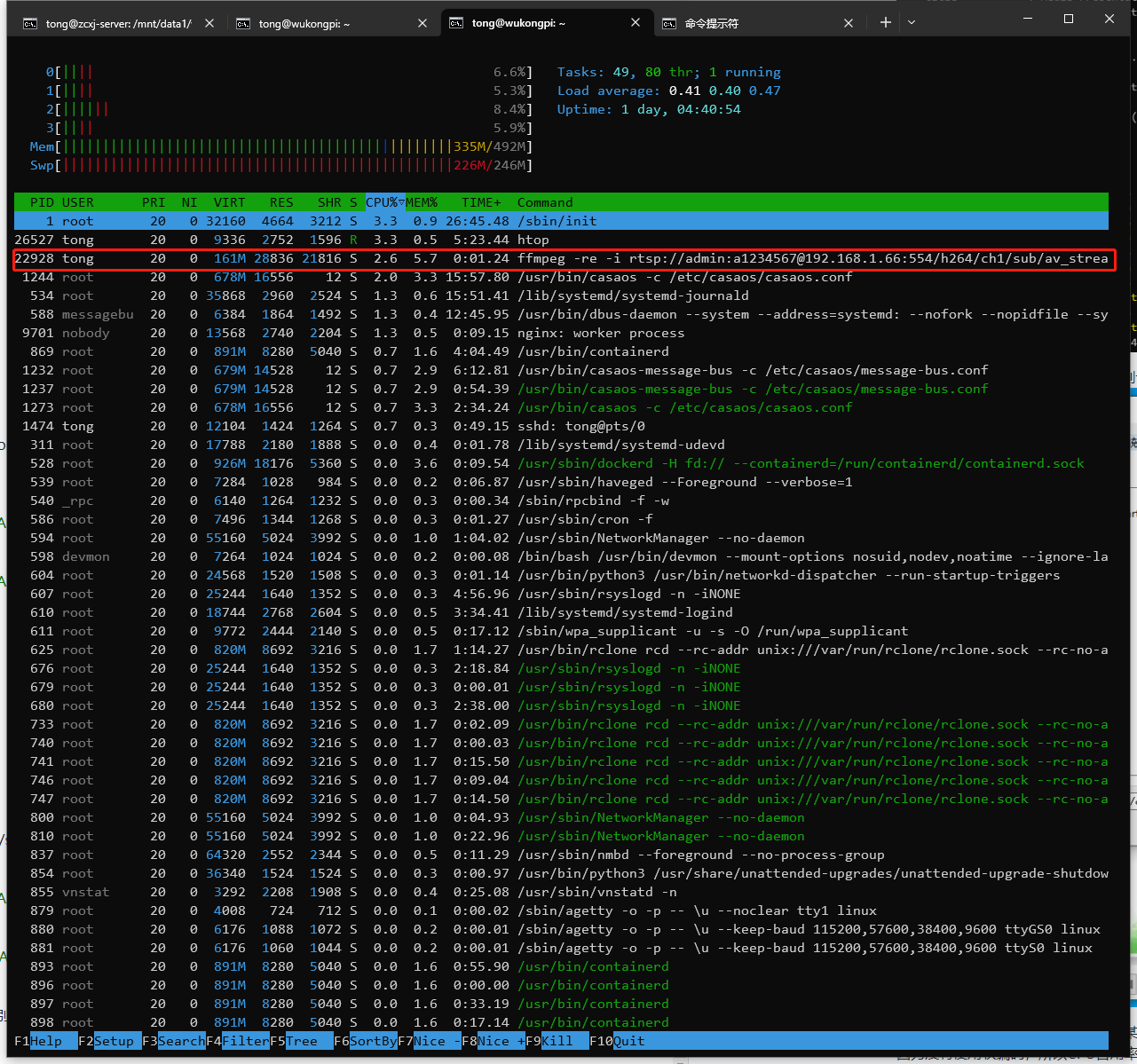1137x1064 pixels.
Task: Select the htop process row
Action: (561, 240)
